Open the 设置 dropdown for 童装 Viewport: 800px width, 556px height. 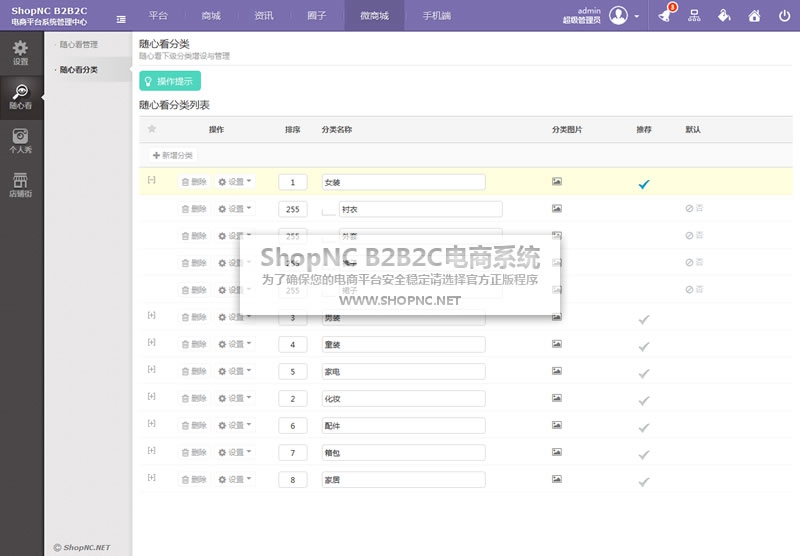tap(235, 344)
